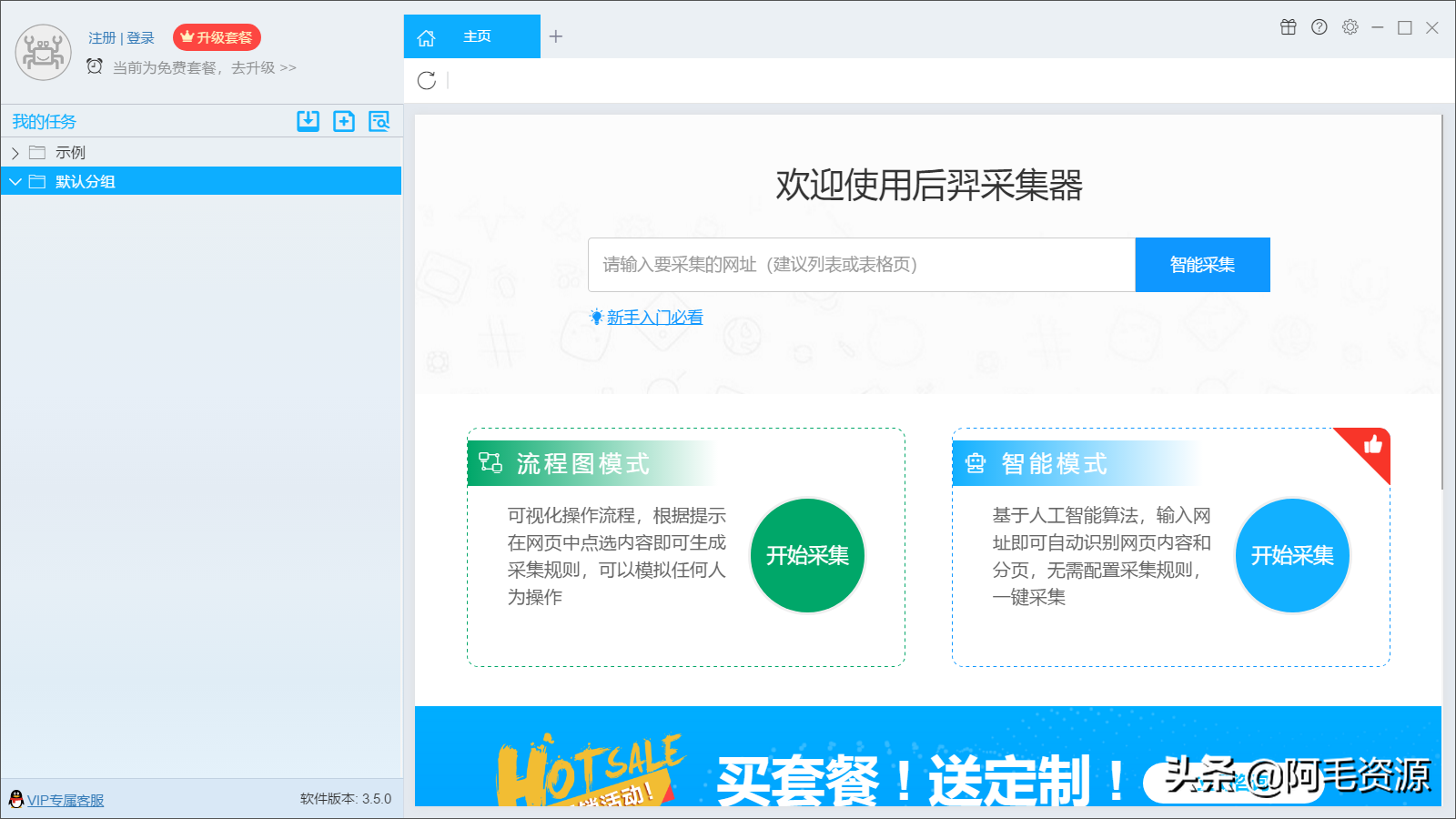Click the QQ penguin icon
This screenshot has height=819, width=1456.
point(16,799)
